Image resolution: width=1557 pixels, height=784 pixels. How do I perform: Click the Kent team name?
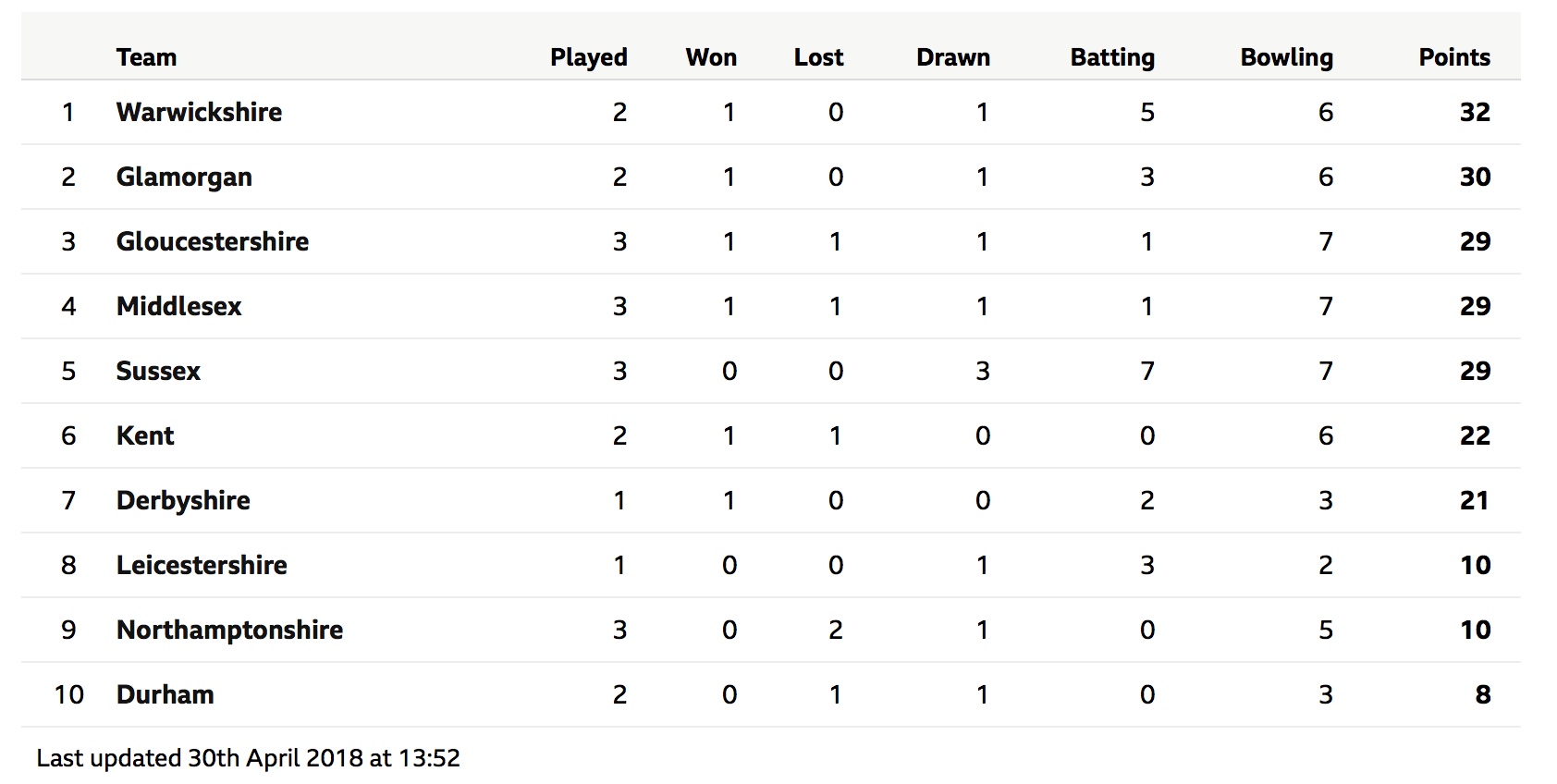click(145, 435)
